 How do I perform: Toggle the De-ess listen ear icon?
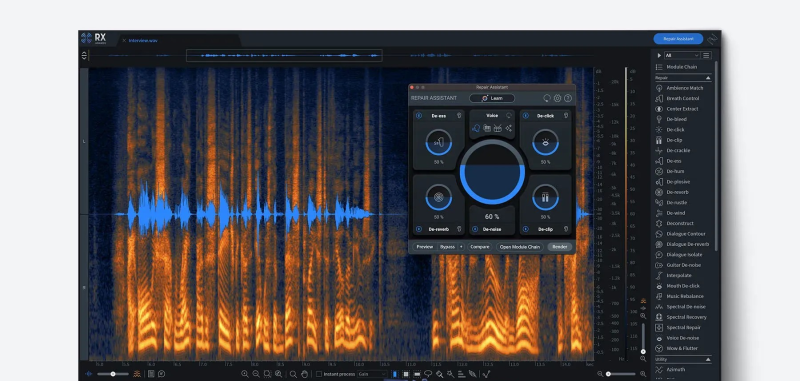(x=459, y=116)
